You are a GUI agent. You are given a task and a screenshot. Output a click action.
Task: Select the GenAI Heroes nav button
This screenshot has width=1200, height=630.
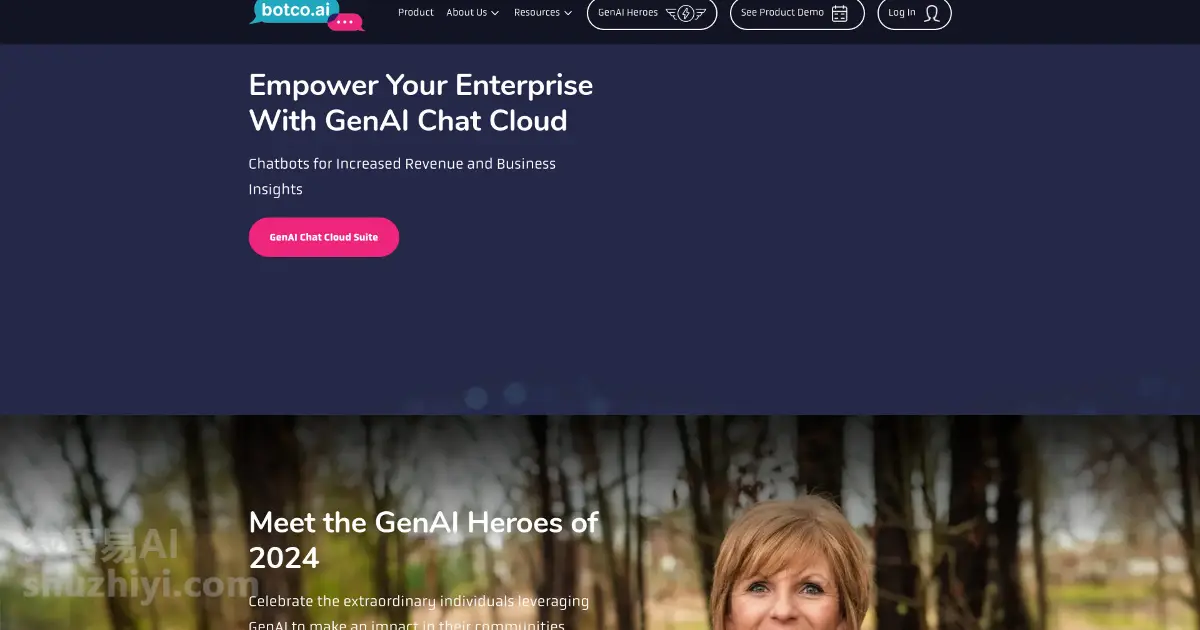(652, 13)
